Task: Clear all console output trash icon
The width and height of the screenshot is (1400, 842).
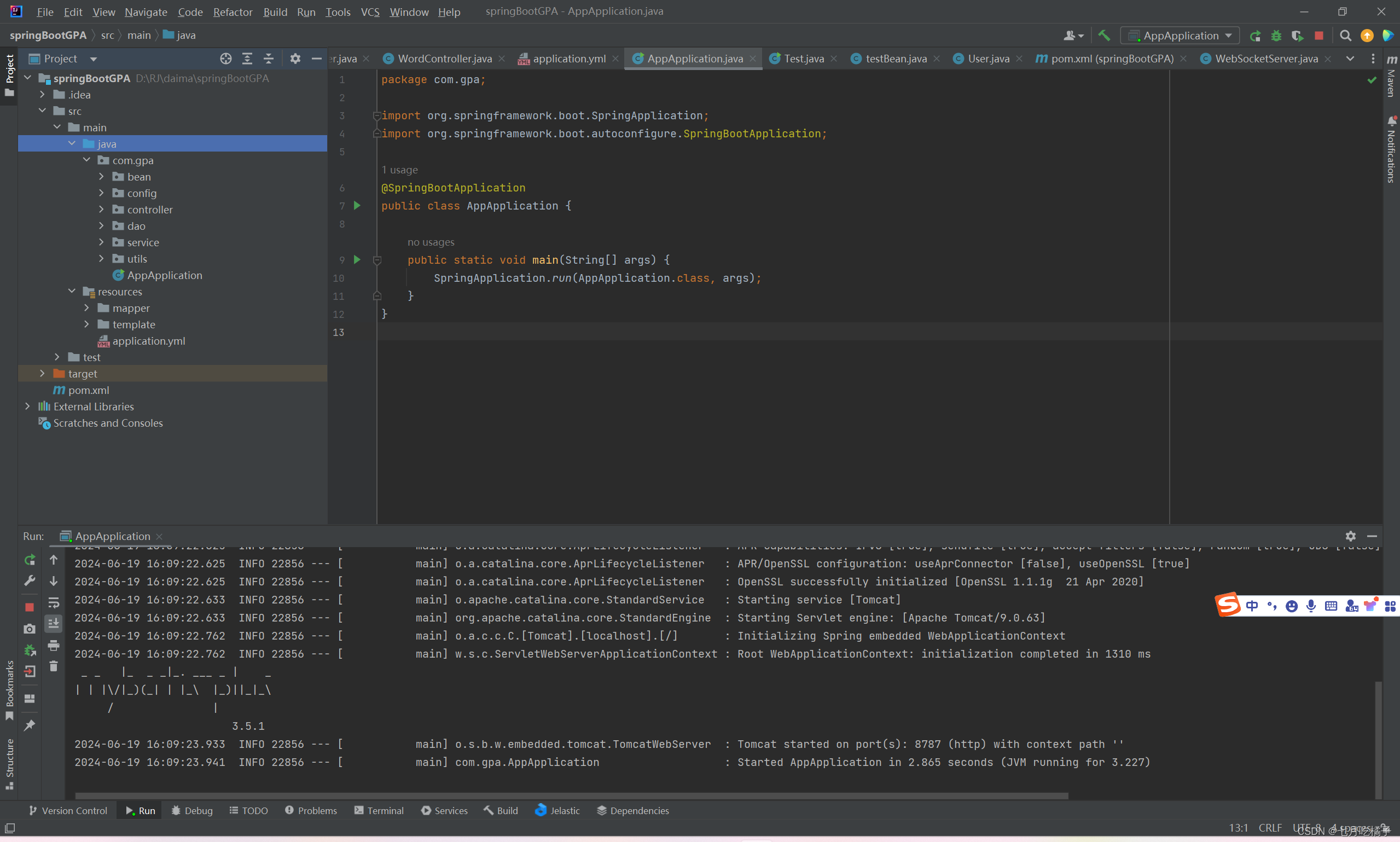Action: (x=53, y=666)
